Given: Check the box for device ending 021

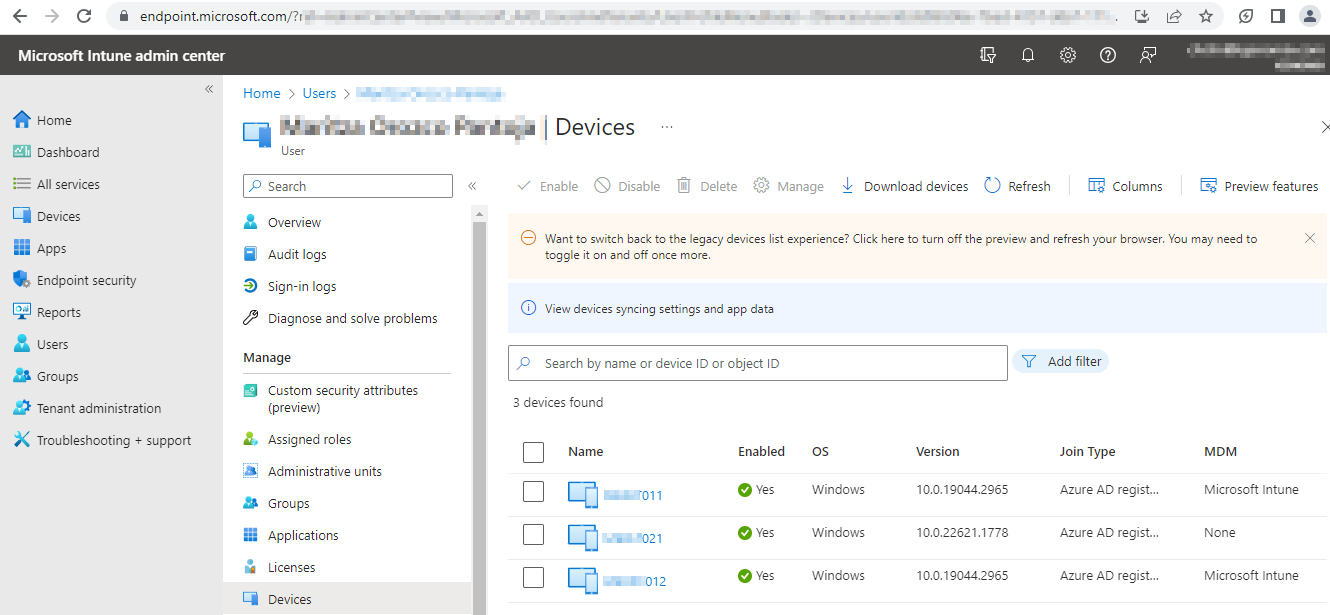Looking at the screenshot, I should click(533, 534).
